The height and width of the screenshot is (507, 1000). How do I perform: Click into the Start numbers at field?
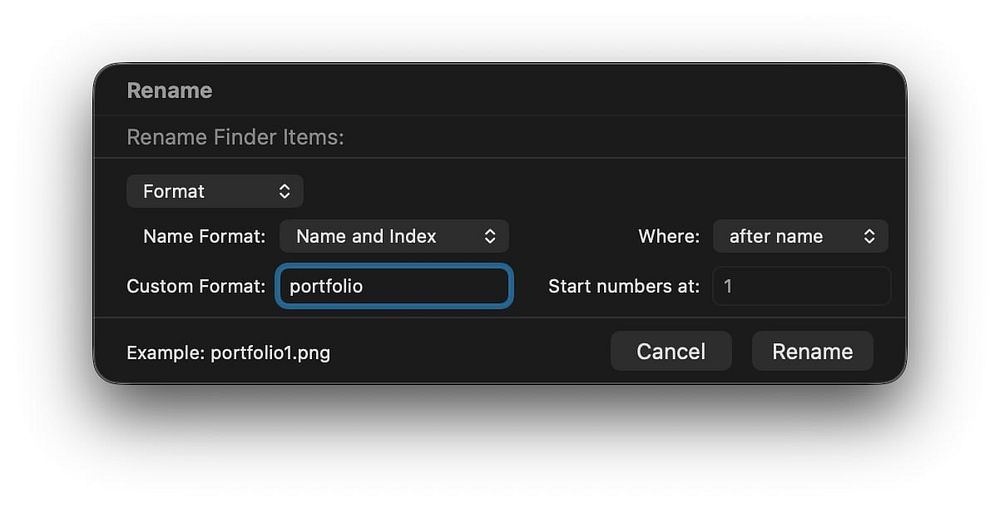click(802, 286)
